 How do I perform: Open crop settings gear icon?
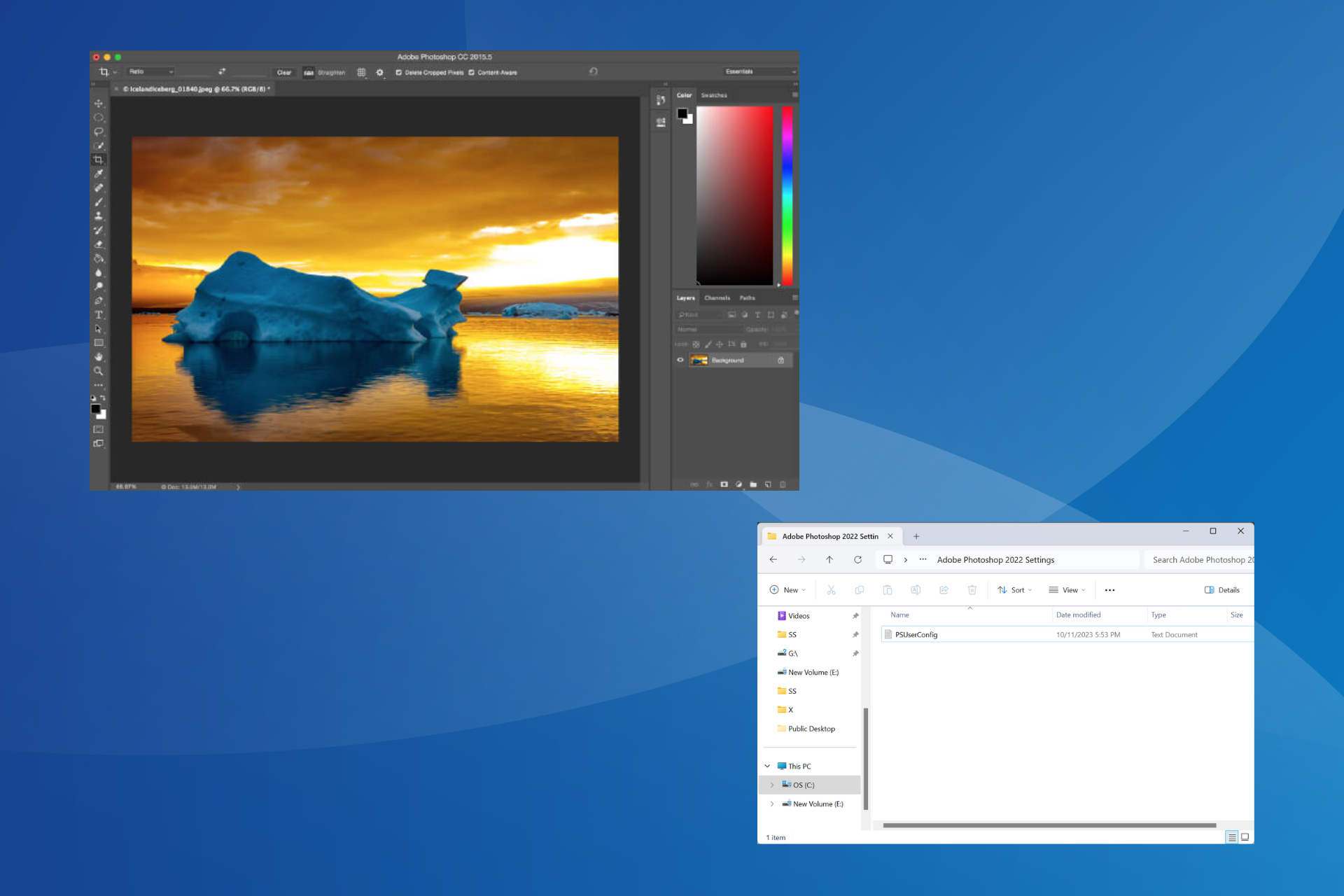pos(380,72)
